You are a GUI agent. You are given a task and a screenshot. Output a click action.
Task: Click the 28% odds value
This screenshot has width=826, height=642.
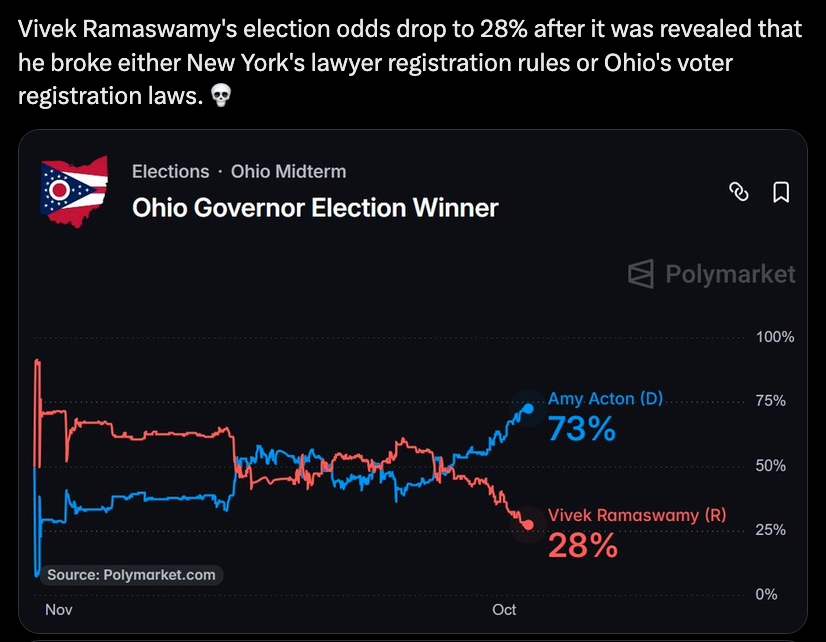[583, 545]
